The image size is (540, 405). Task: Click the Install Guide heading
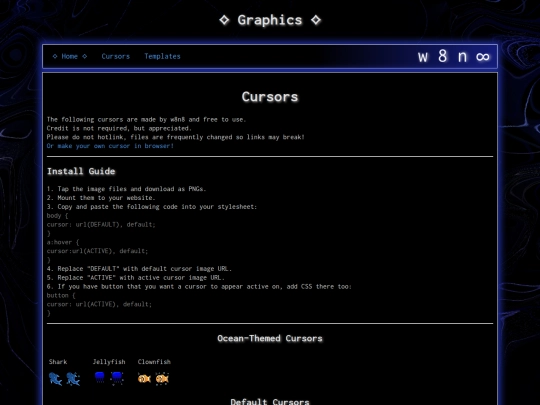(81, 171)
